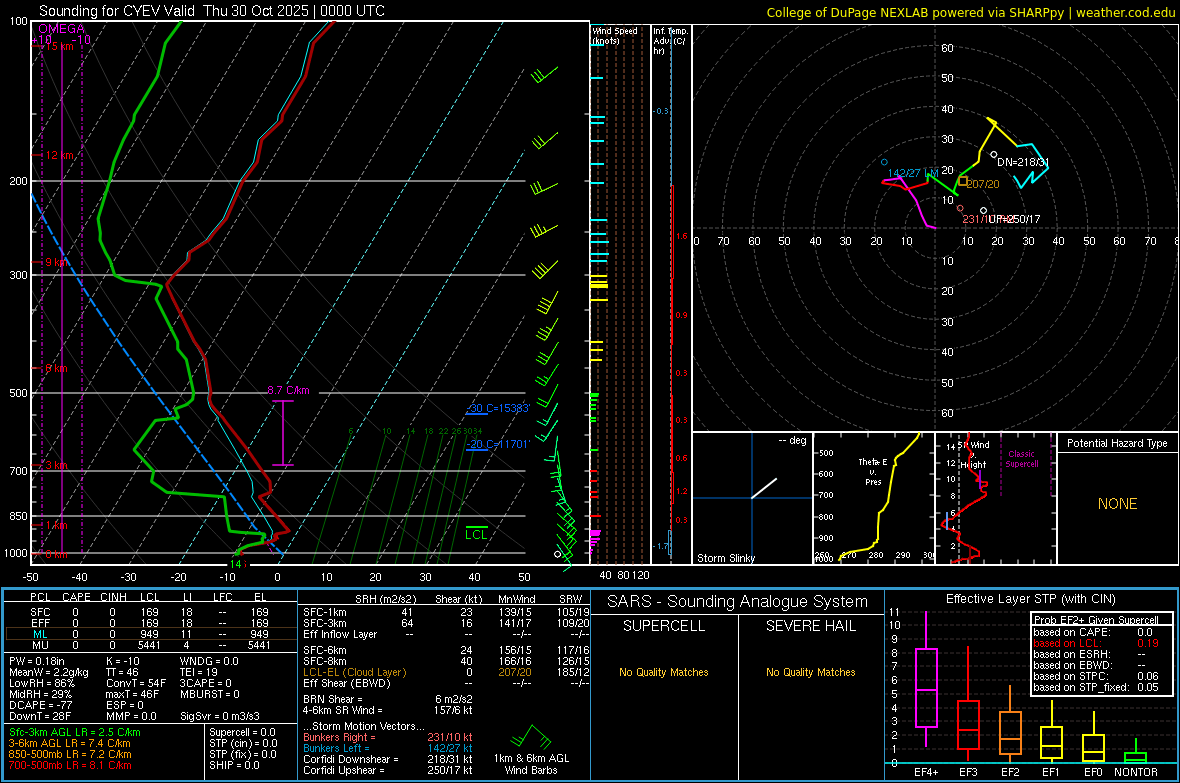The image size is (1180, 783).
Task: Click the CAPE column header
Action: pyautogui.click(x=76, y=597)
